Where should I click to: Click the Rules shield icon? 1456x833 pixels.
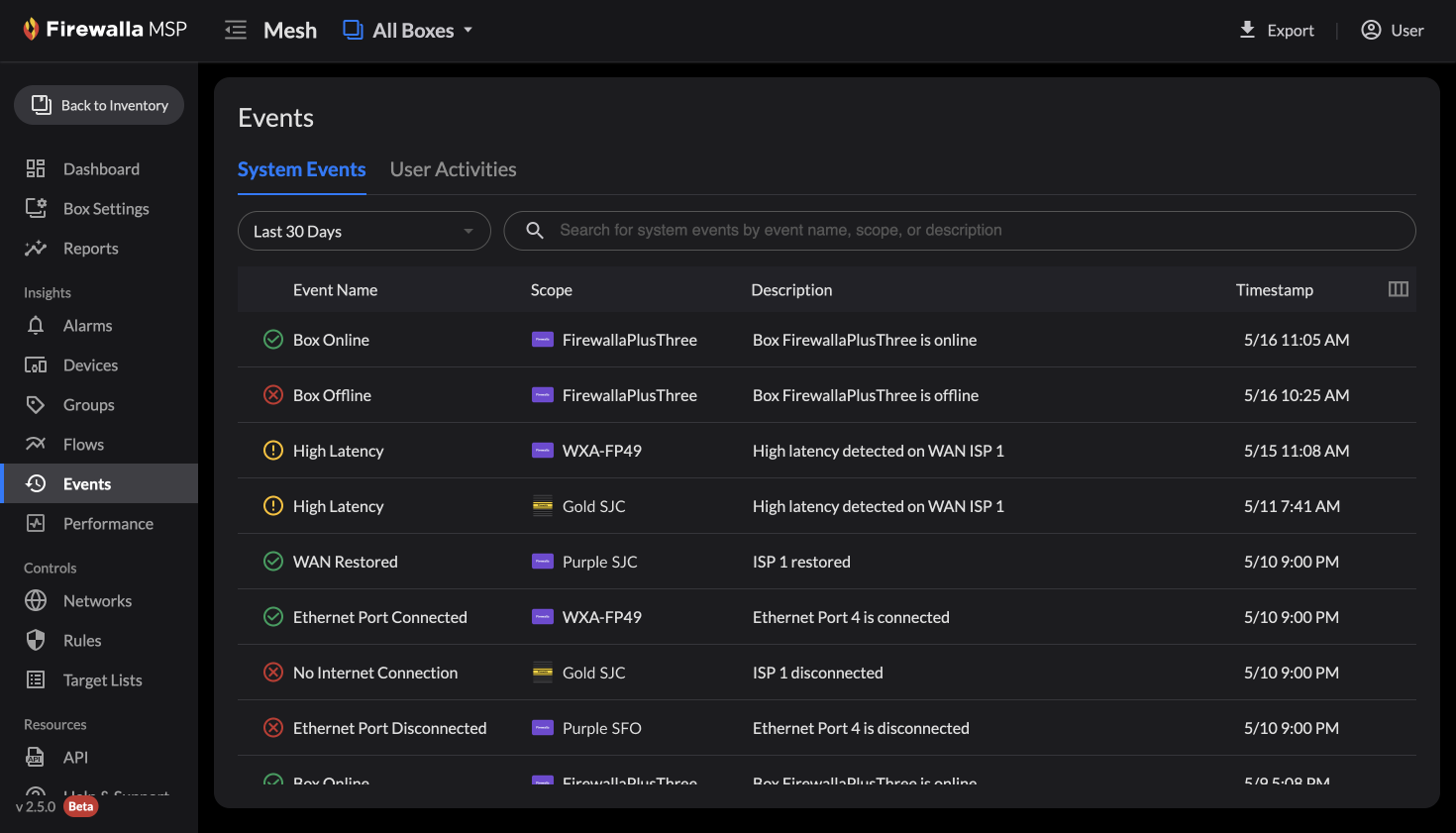pos(36,640)
